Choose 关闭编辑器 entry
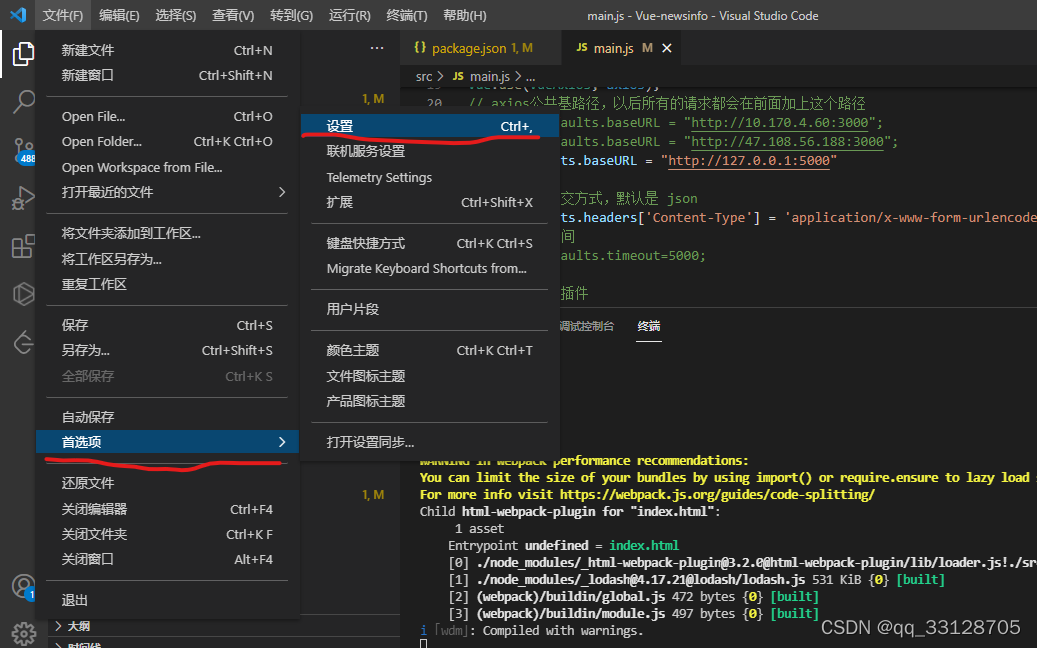This screenshot has height=648, width=1037. (167, 509)
